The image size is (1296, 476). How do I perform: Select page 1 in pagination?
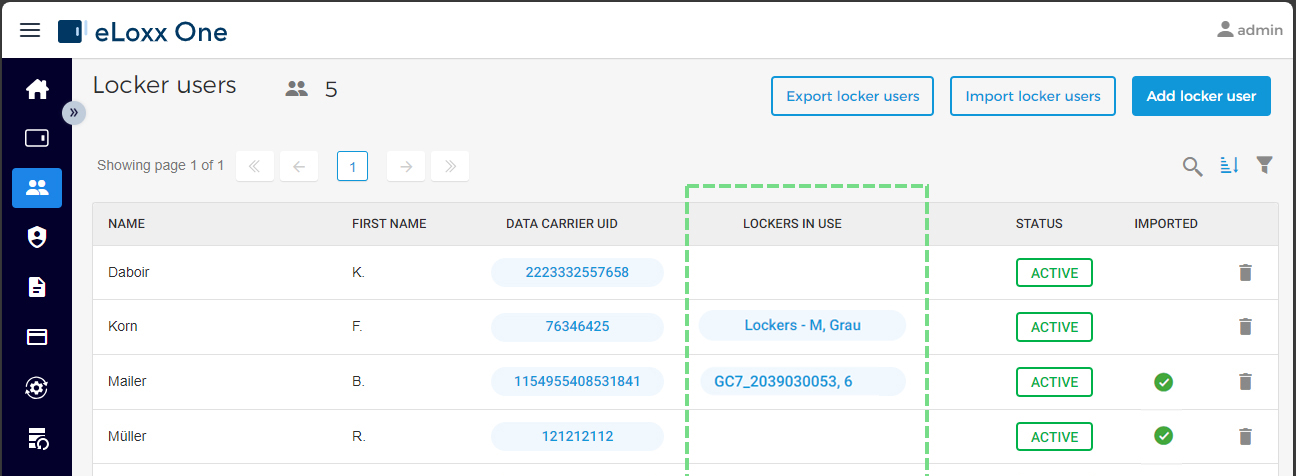tap(352, 166)
